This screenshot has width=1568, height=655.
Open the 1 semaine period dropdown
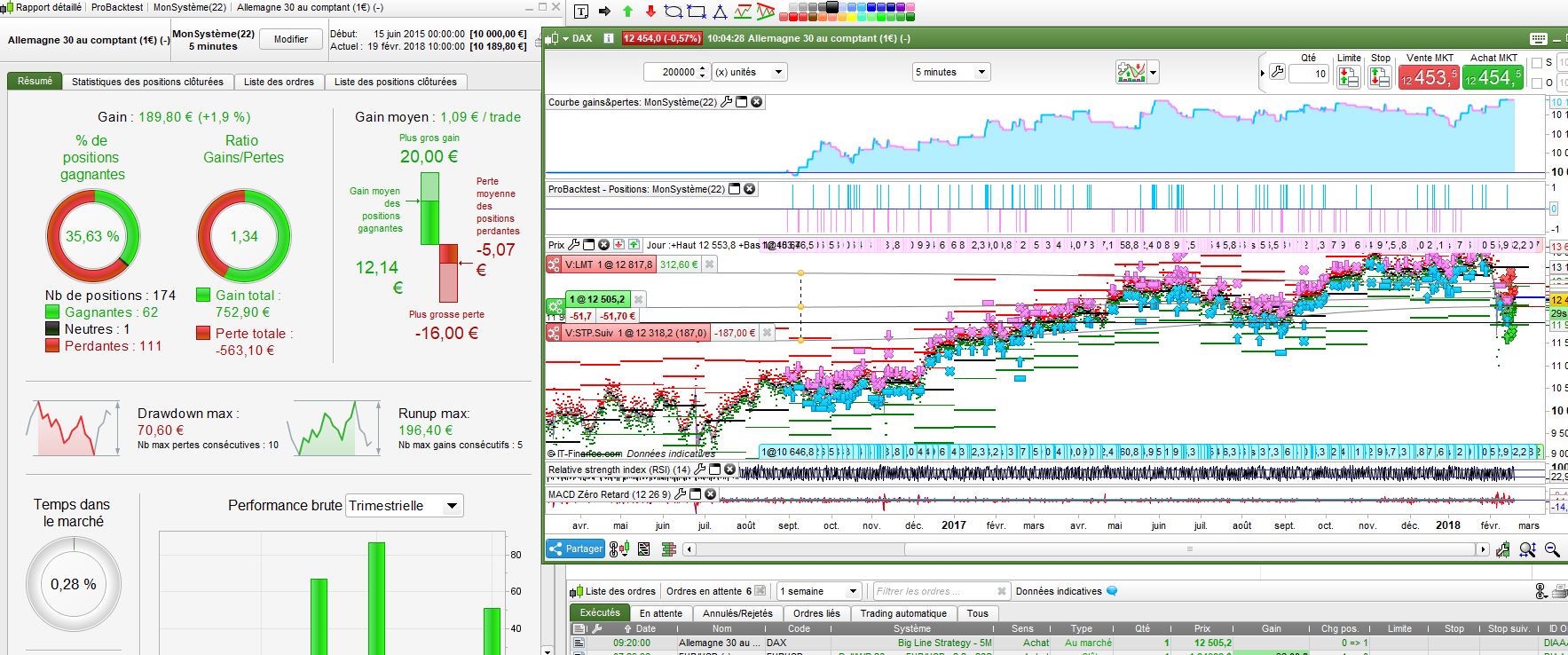(x=853, y=591)
